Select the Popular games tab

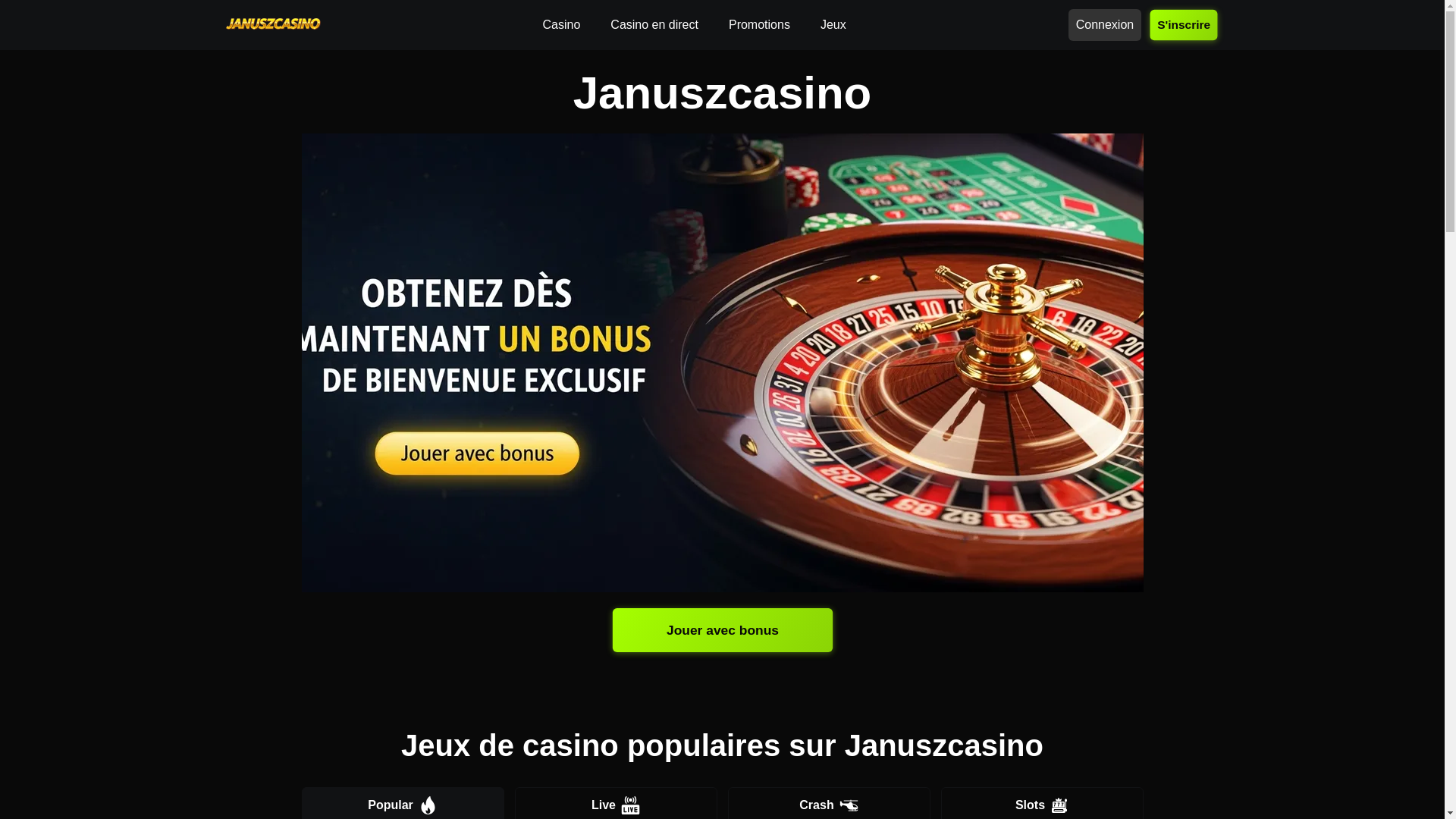(x=403, y=804)
